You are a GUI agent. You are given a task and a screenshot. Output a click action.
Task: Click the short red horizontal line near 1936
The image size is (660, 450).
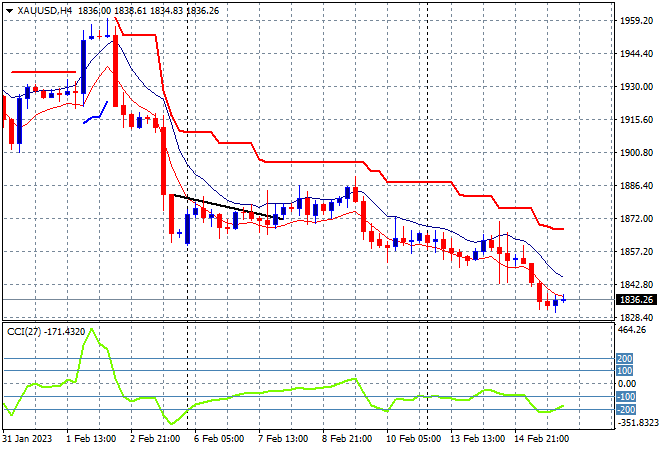coord(44,72)
